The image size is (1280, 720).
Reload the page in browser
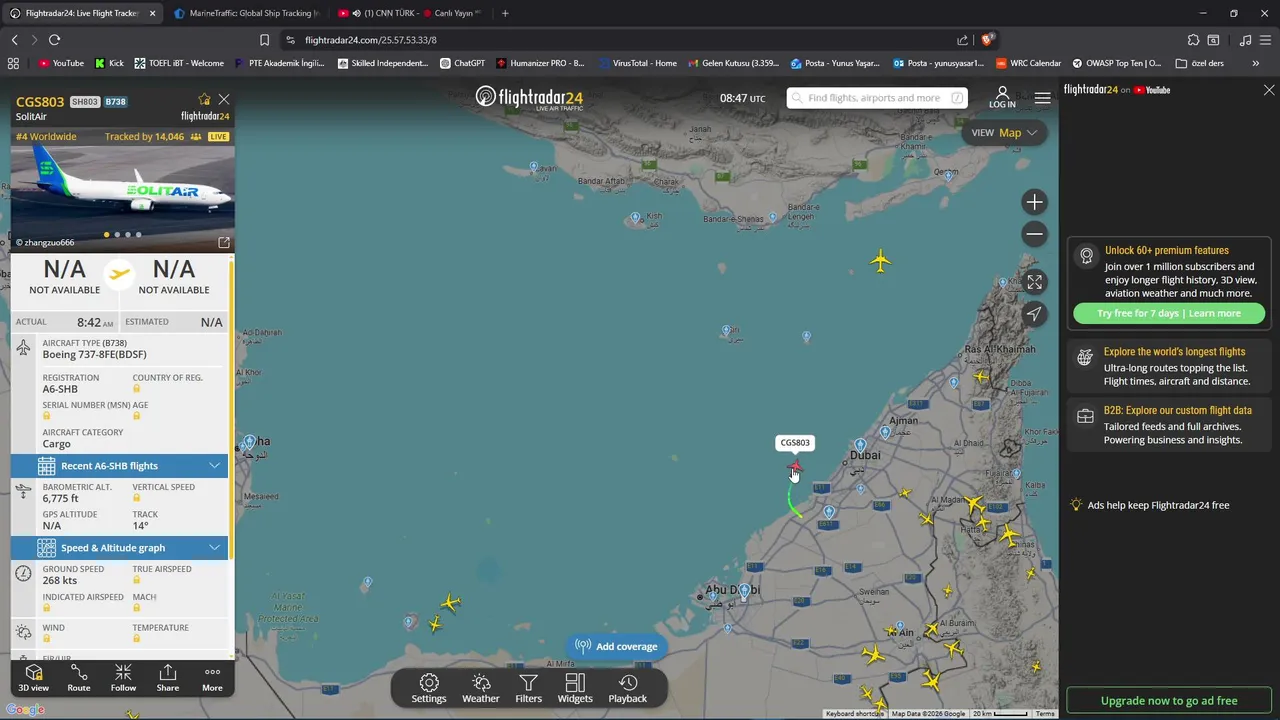tap(54, 40)
